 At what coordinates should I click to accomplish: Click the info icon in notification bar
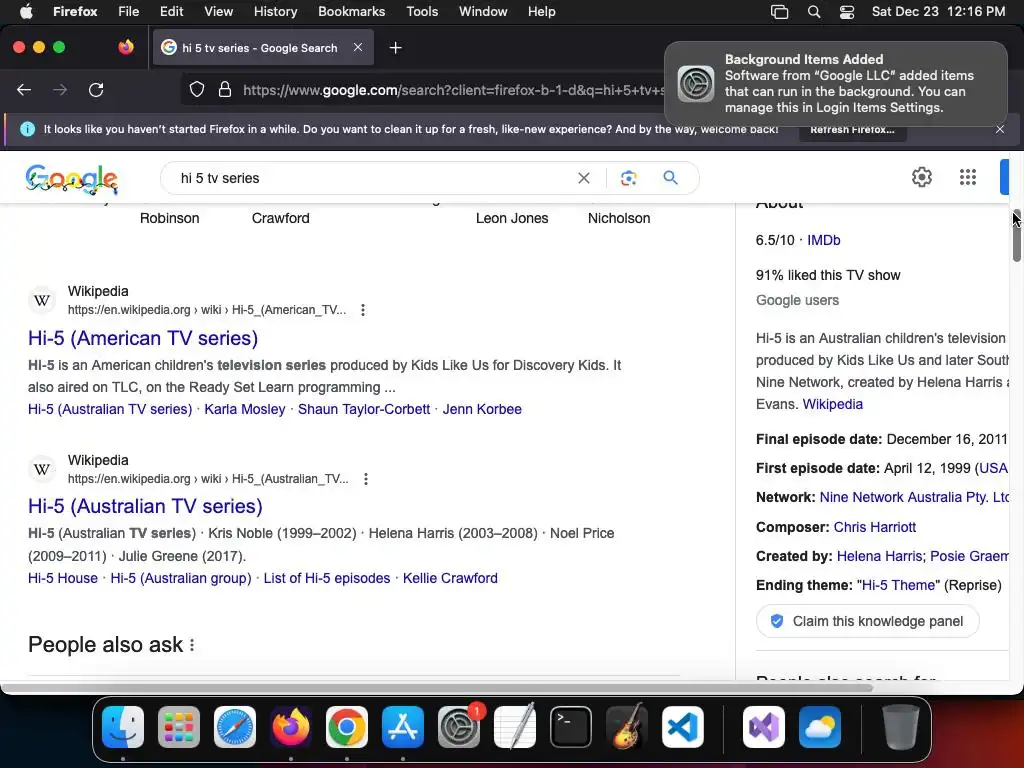(x=27, y=129)
